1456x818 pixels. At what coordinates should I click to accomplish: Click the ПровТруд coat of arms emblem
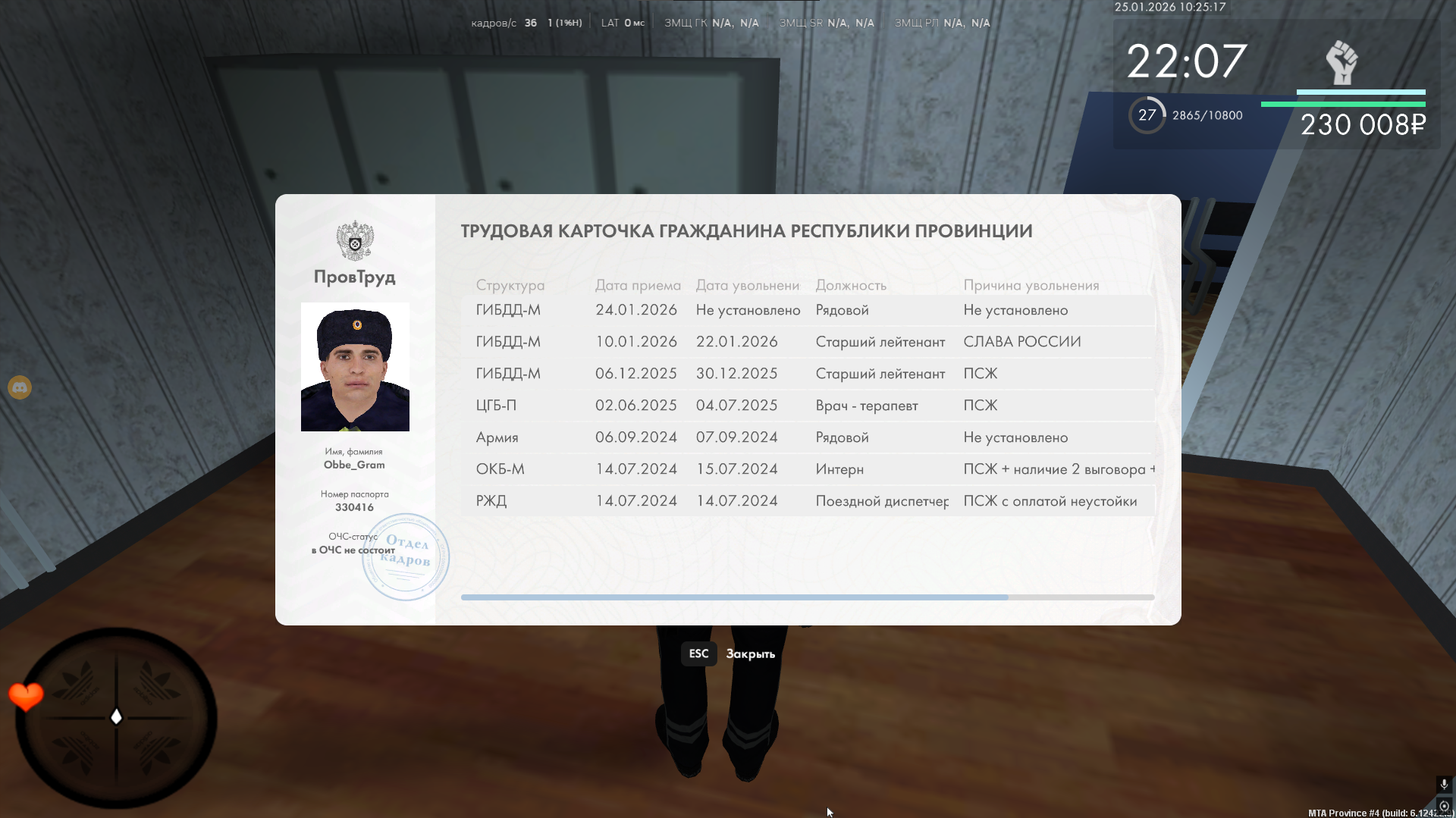point(355,240)
